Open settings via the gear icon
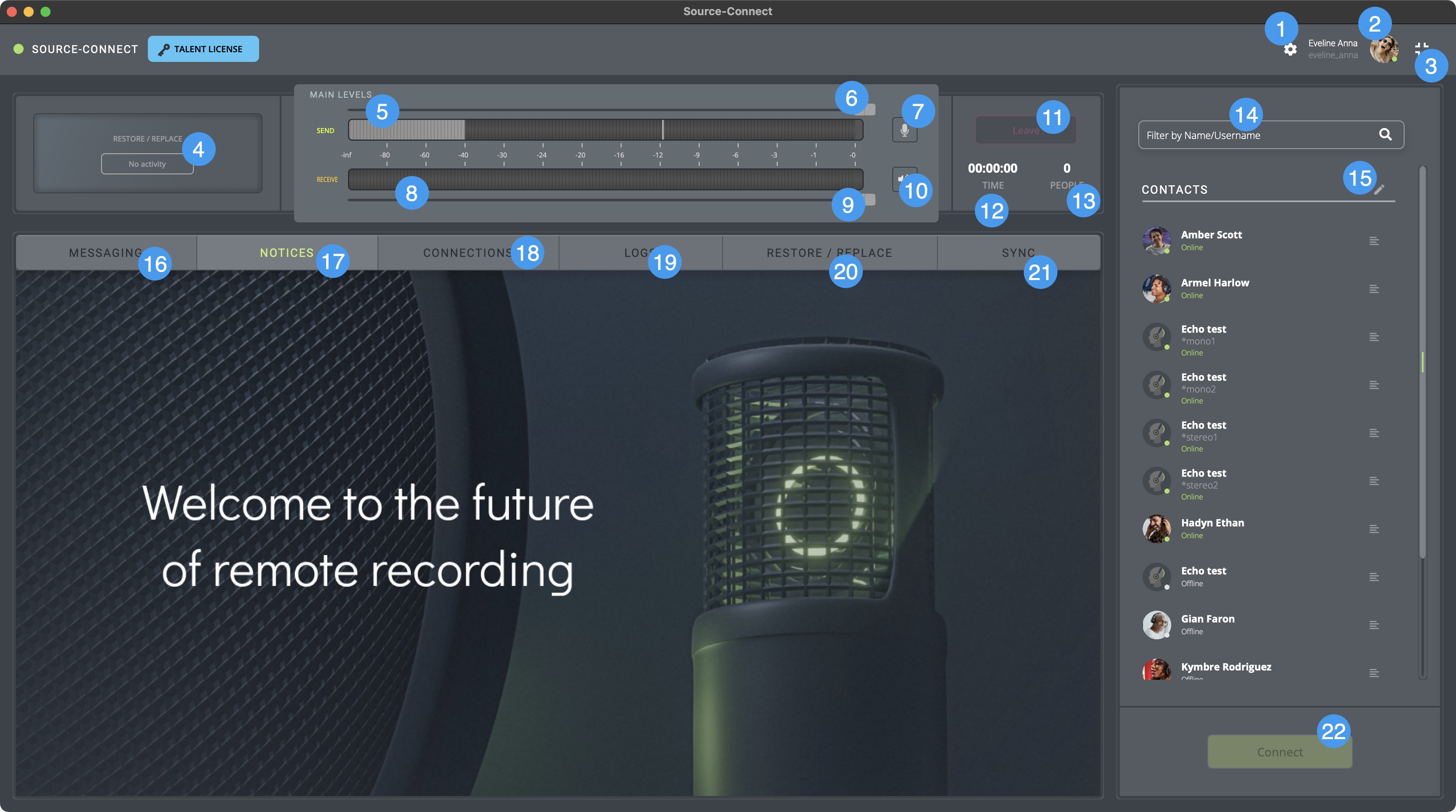The height and width of the screenshot is (812, 1456). [1290, 50]
